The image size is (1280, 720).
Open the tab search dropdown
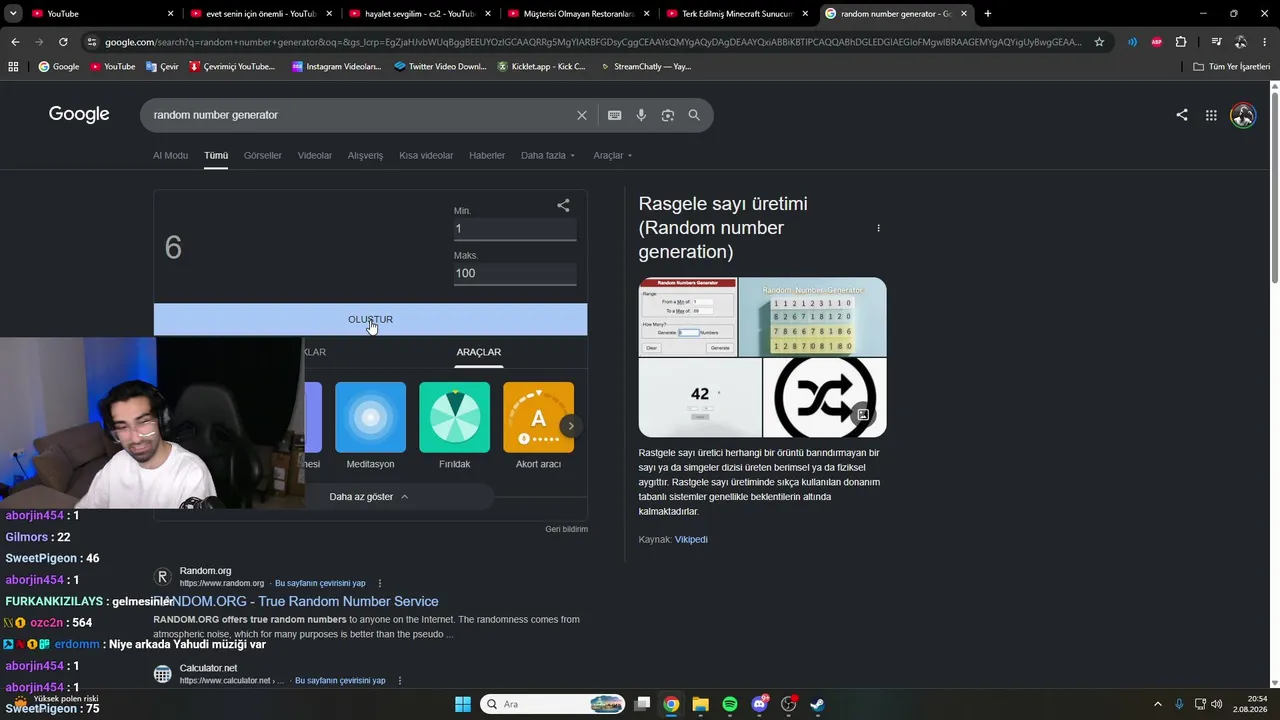coord(13,14)
